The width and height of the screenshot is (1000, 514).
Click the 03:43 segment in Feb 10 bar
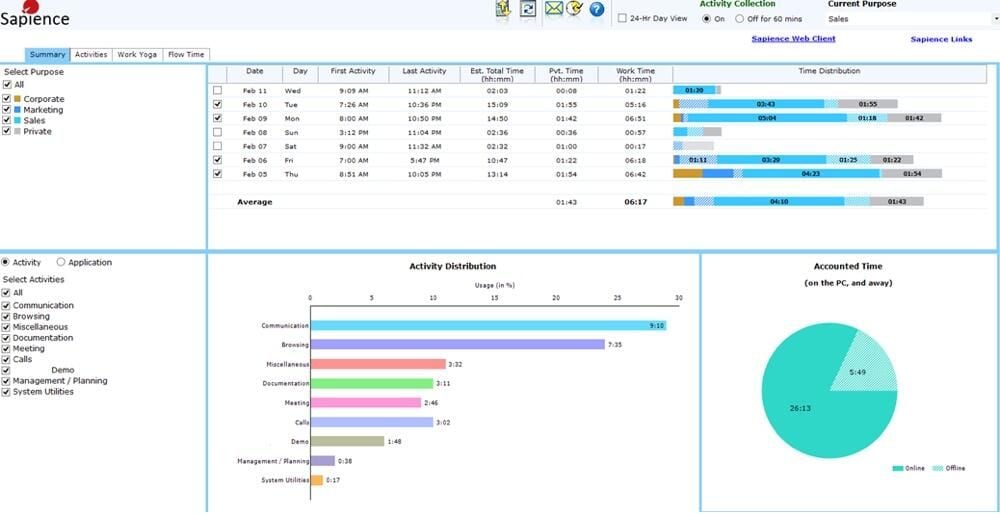click(x=766, y=104)
